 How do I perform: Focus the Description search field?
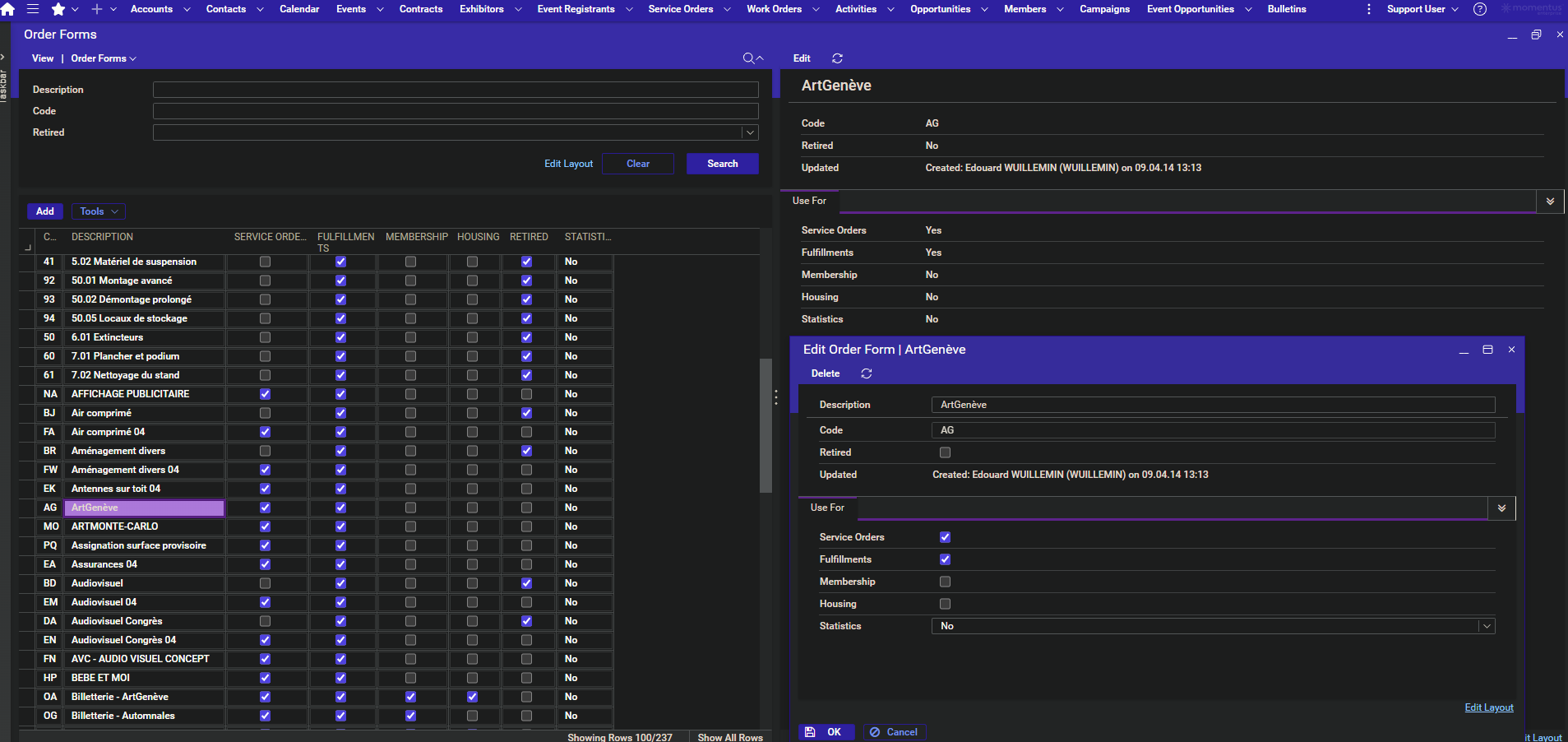pos(456,90)
